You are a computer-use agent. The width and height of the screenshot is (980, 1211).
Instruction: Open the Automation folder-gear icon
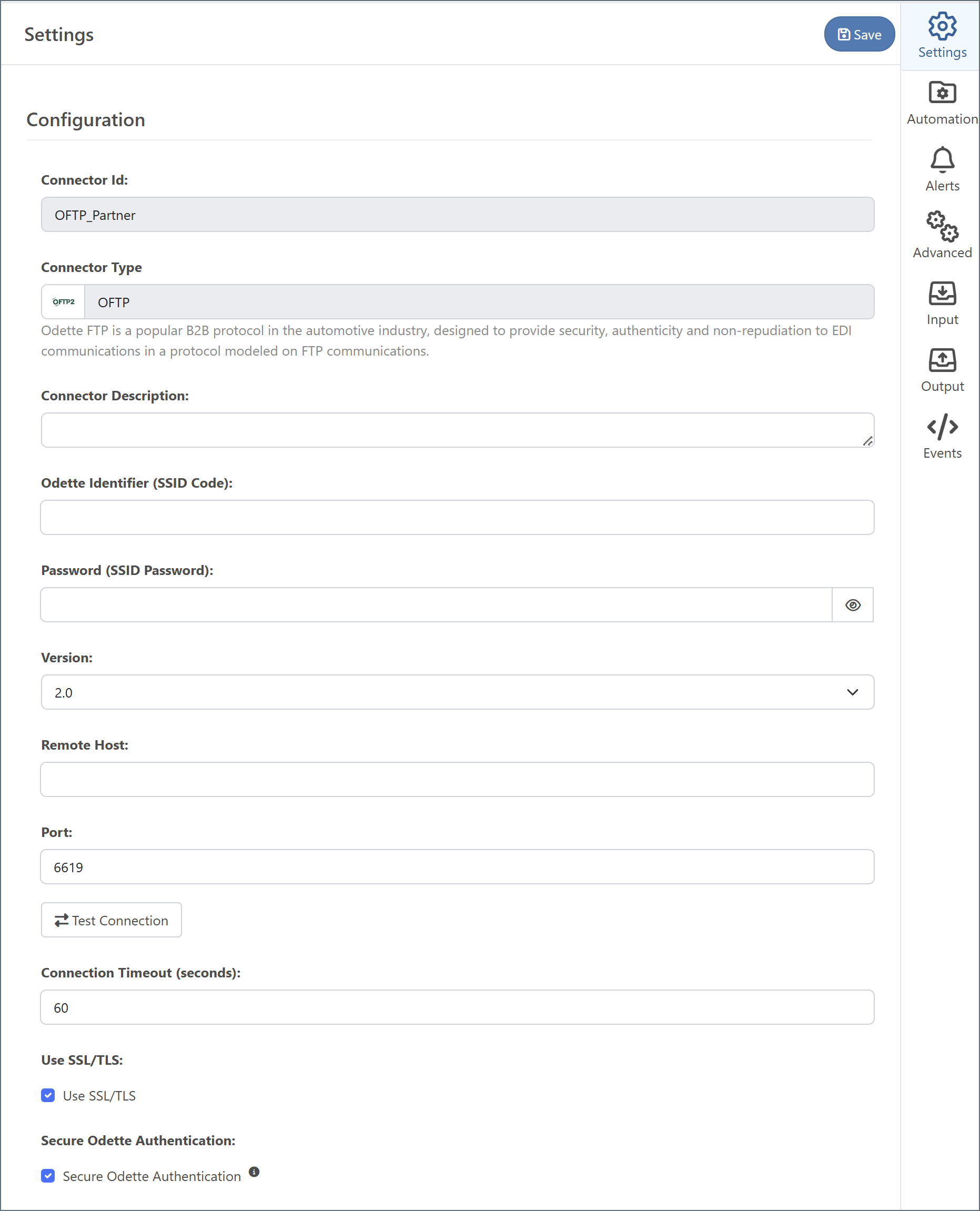pyautogui.click(x=942, y=93)
